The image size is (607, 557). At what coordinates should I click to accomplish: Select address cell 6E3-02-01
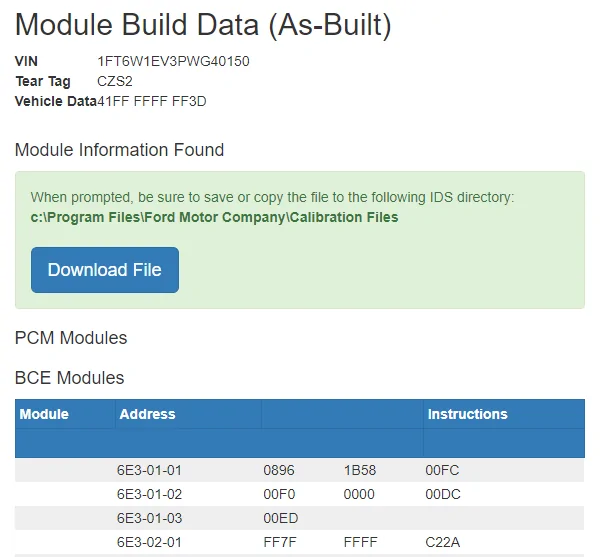coord(150,542)
